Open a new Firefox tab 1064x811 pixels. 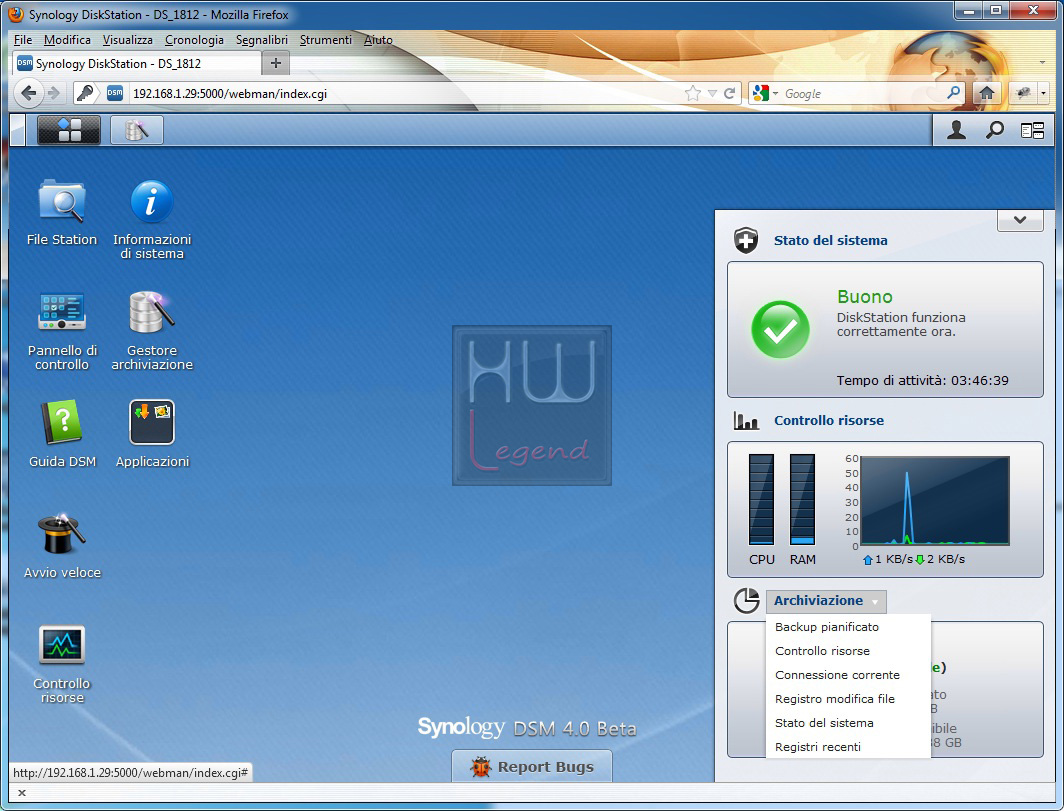pos(276,63)
